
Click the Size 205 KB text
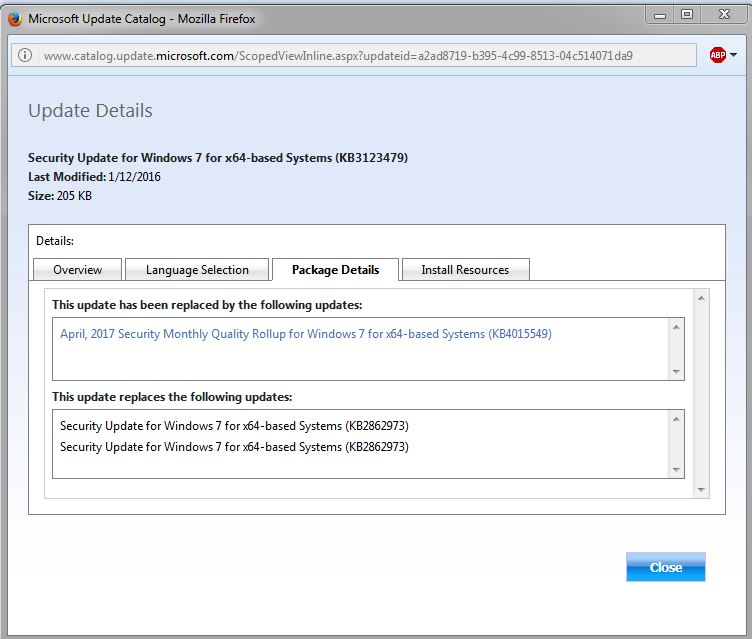pyautogui.click(x=59, y=196)
